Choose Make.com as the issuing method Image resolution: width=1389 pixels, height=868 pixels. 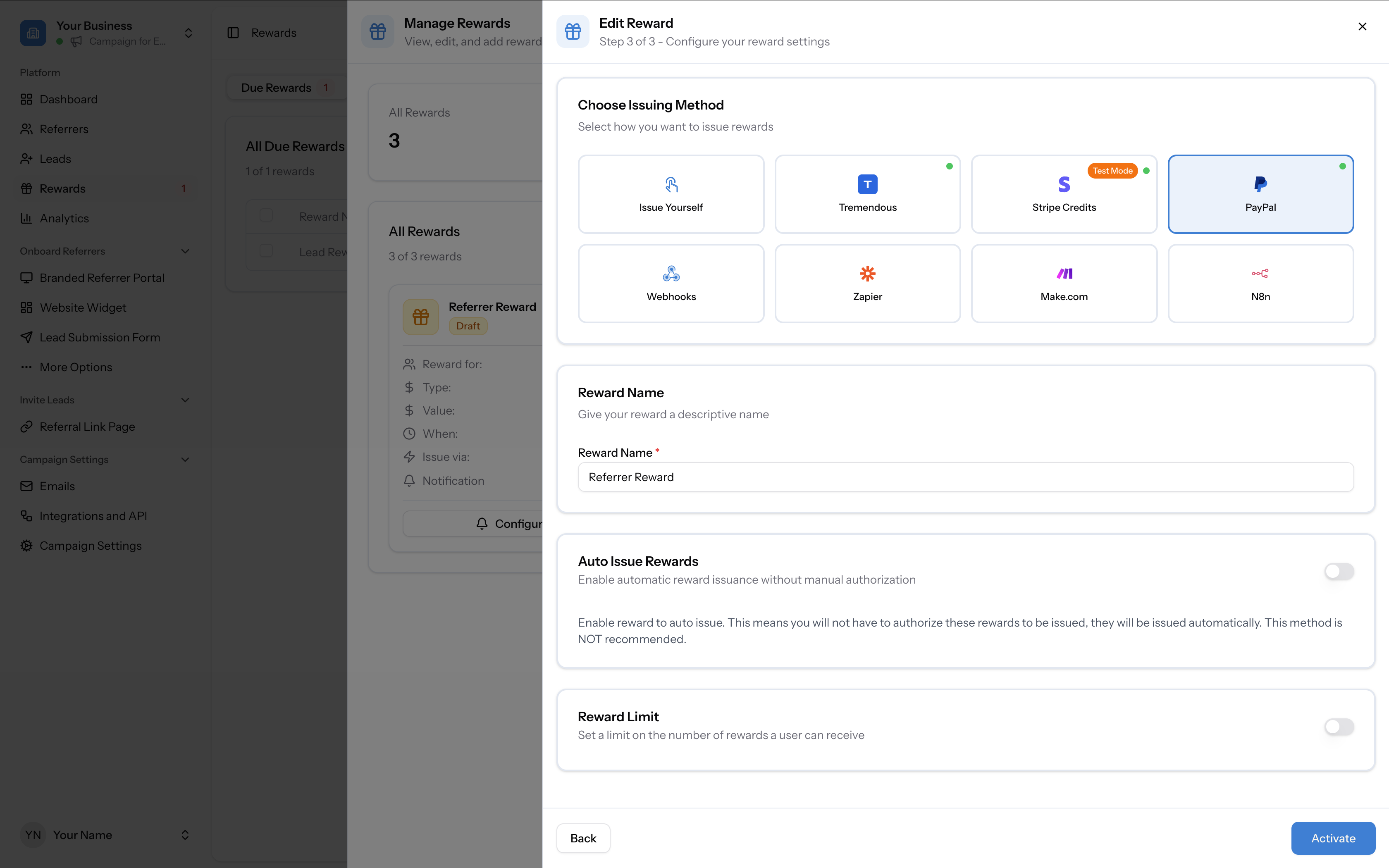click(x=1064, y=283)
